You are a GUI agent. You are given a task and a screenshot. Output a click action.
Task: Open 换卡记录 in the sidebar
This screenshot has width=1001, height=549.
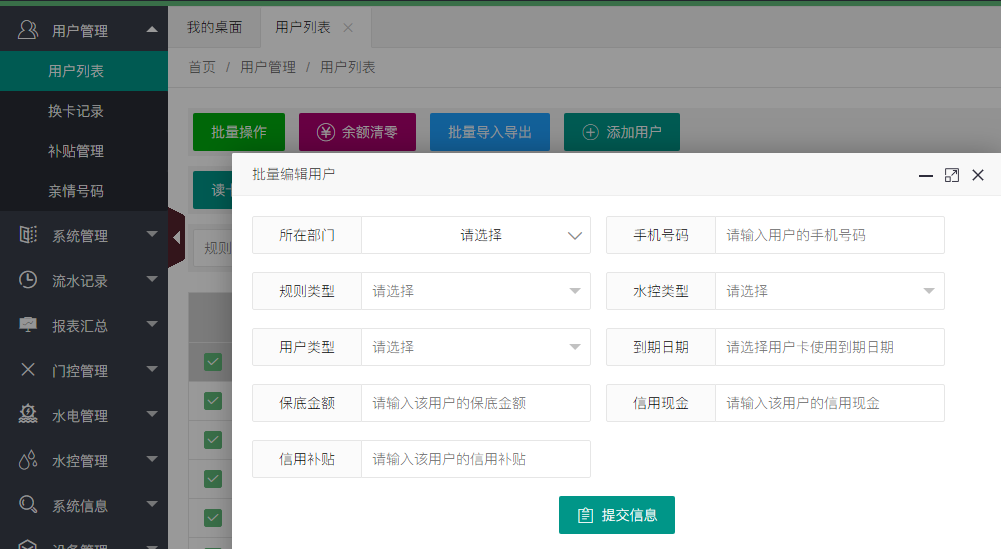point(76,111)
